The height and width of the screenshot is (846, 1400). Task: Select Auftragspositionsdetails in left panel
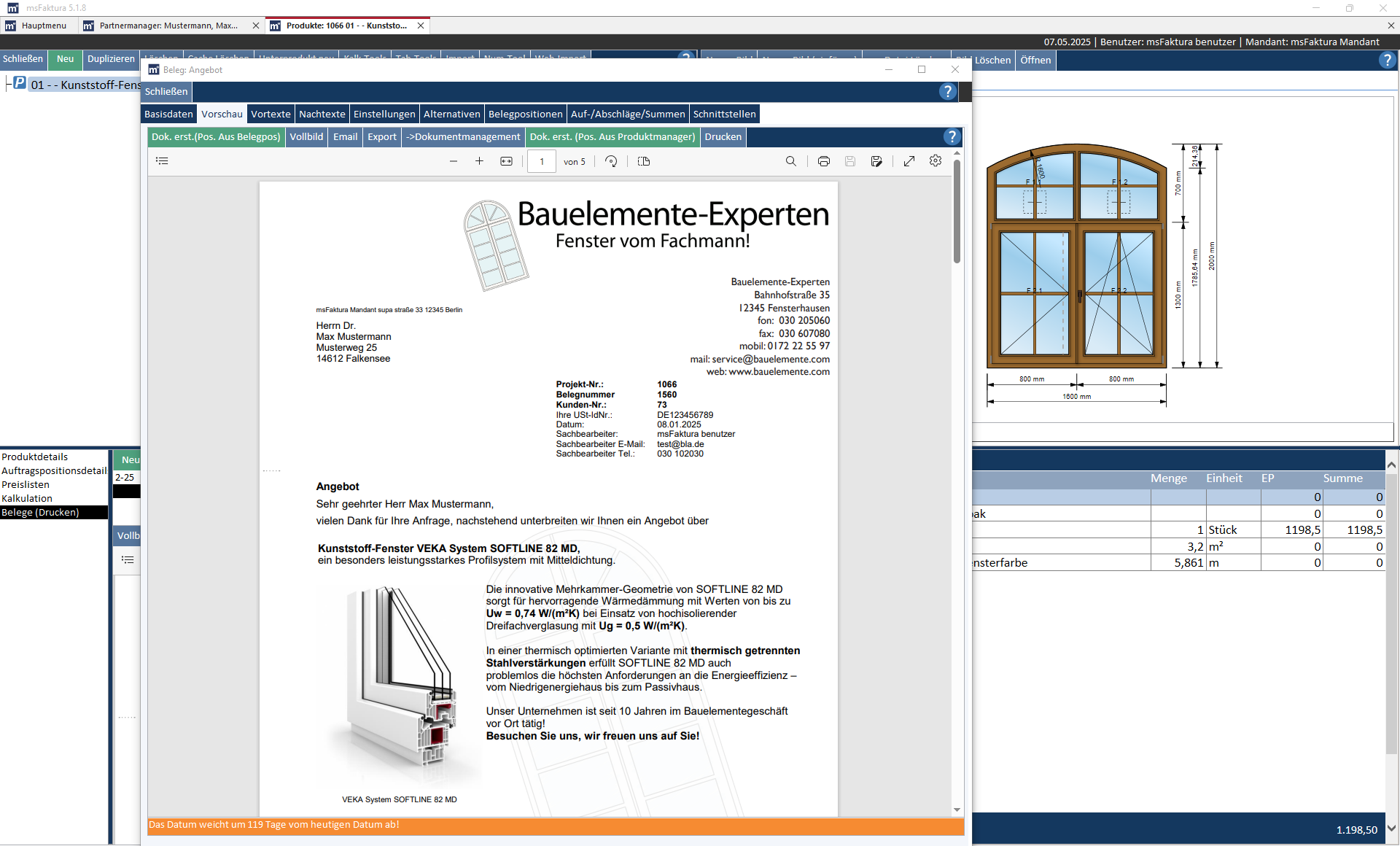click(54, 471)
